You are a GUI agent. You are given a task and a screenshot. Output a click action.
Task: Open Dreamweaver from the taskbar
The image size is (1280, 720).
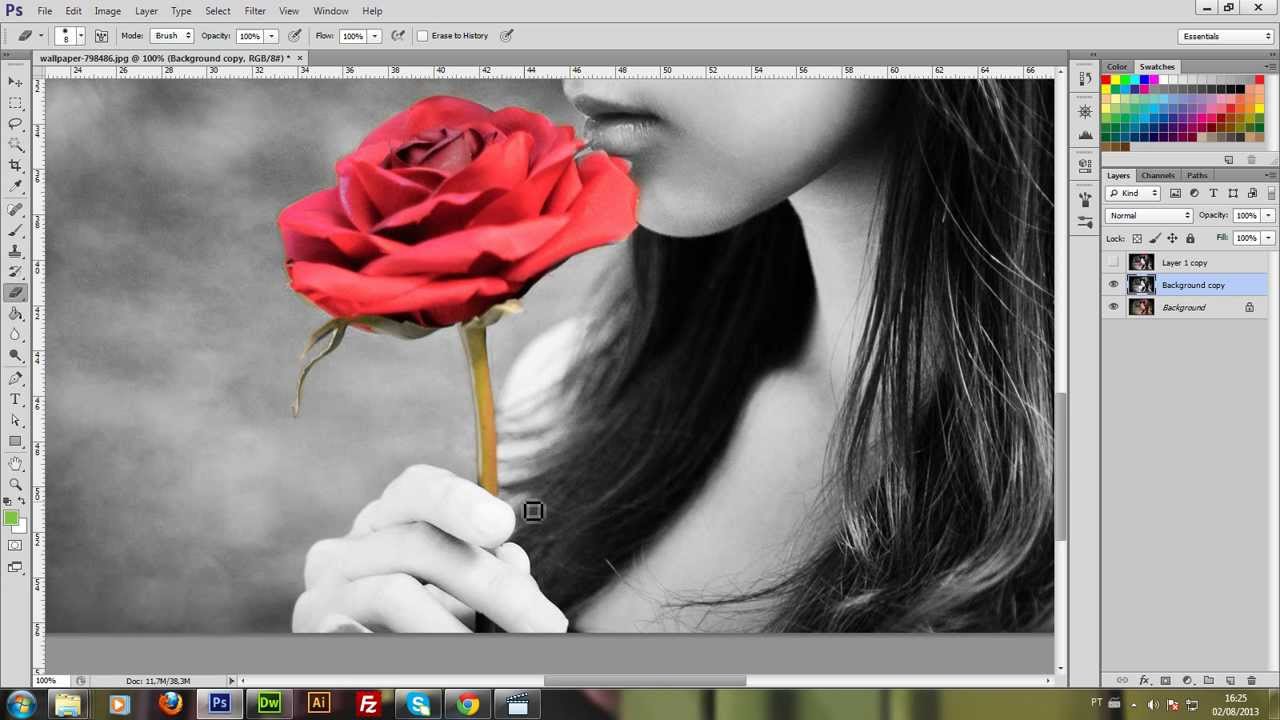(269, 704)
